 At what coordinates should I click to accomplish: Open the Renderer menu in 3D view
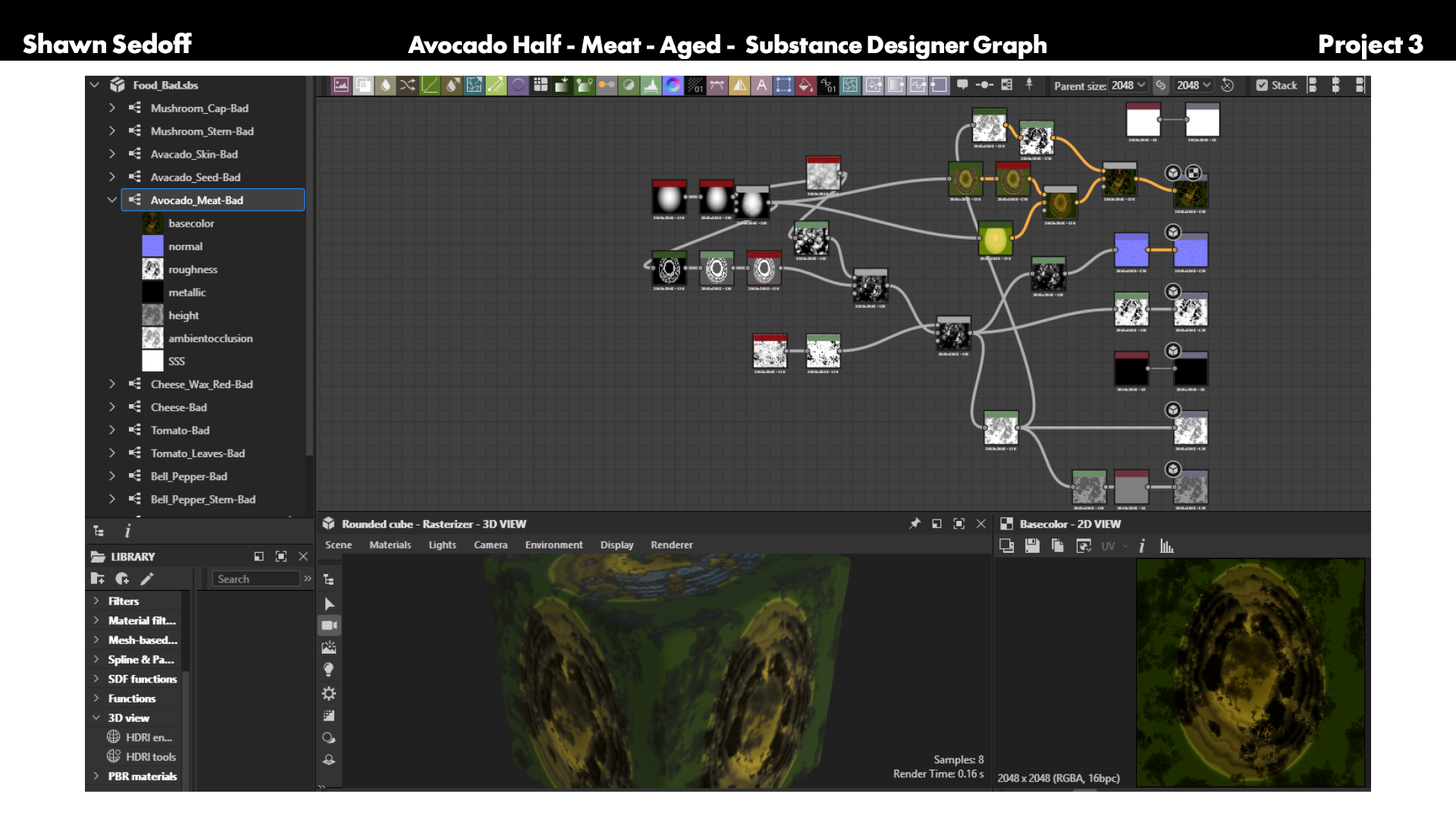671,544
